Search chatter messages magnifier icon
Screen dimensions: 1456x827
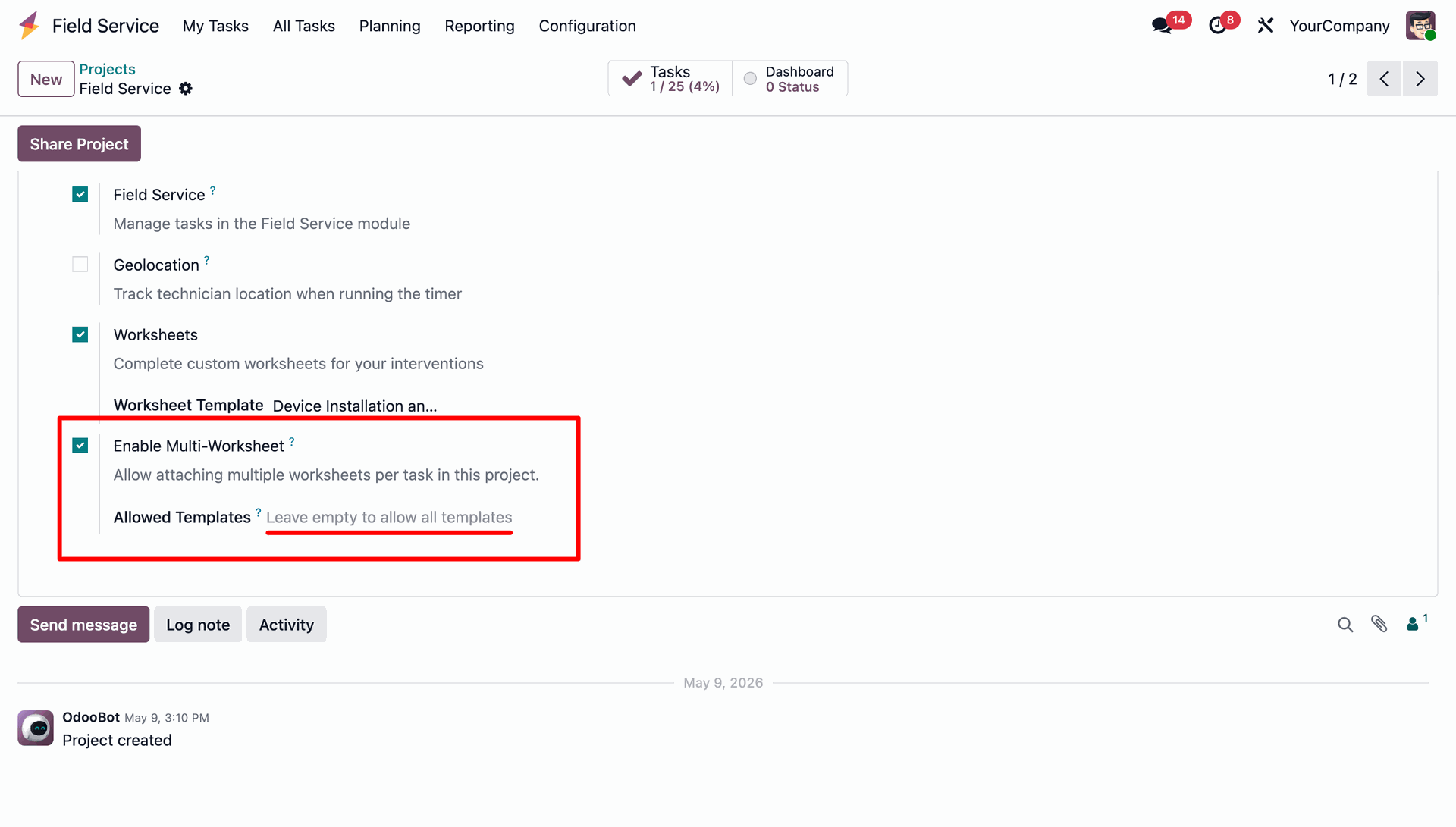click(x=1345, y=625)
